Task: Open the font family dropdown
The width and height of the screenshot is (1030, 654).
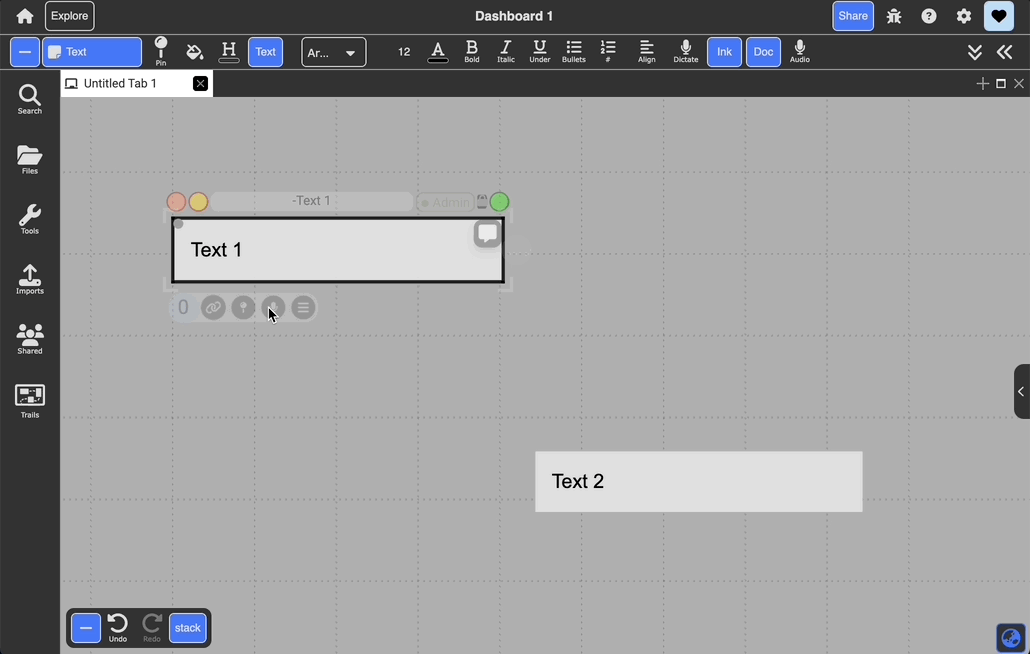Action: (x=334, y=52)
